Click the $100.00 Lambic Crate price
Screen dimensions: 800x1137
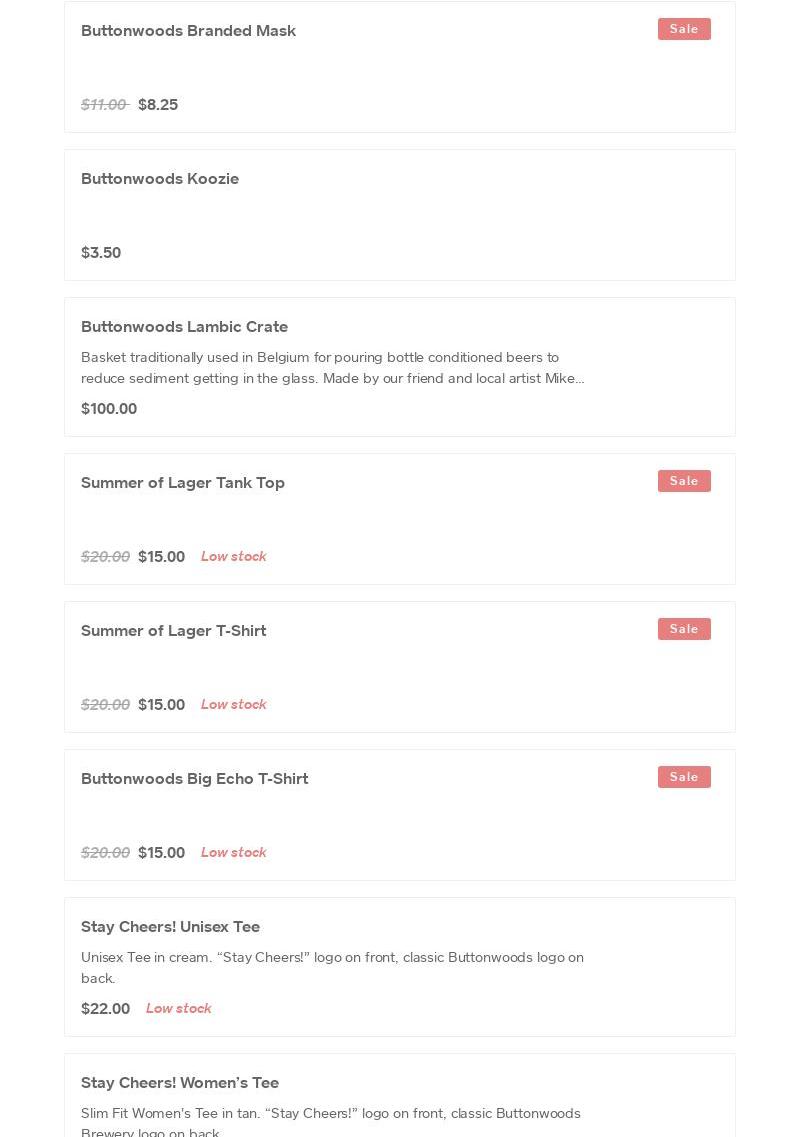pyautogui.click(x=109, y=409)
